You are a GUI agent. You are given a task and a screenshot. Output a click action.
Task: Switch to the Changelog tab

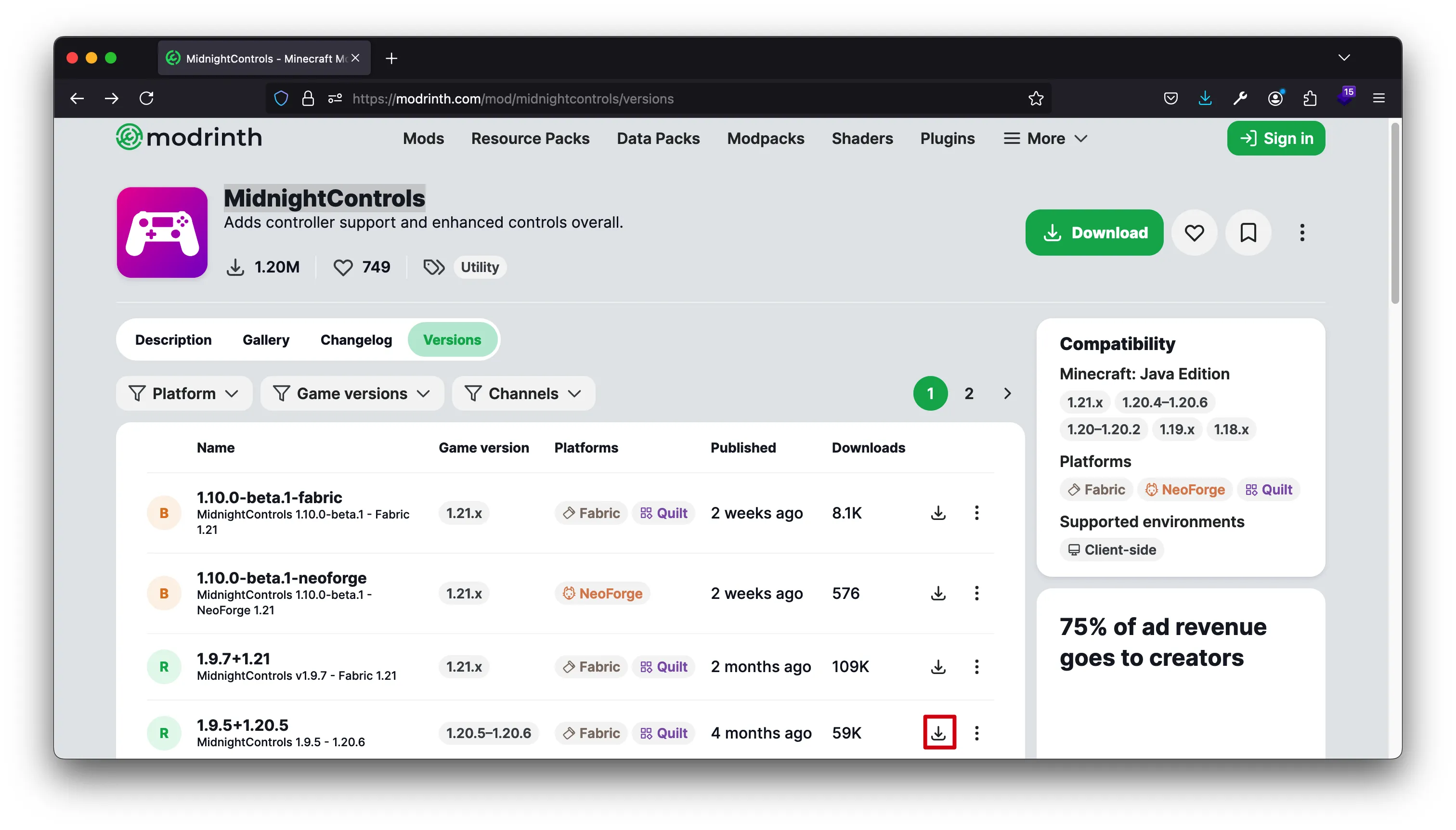(x=356, y=340)
